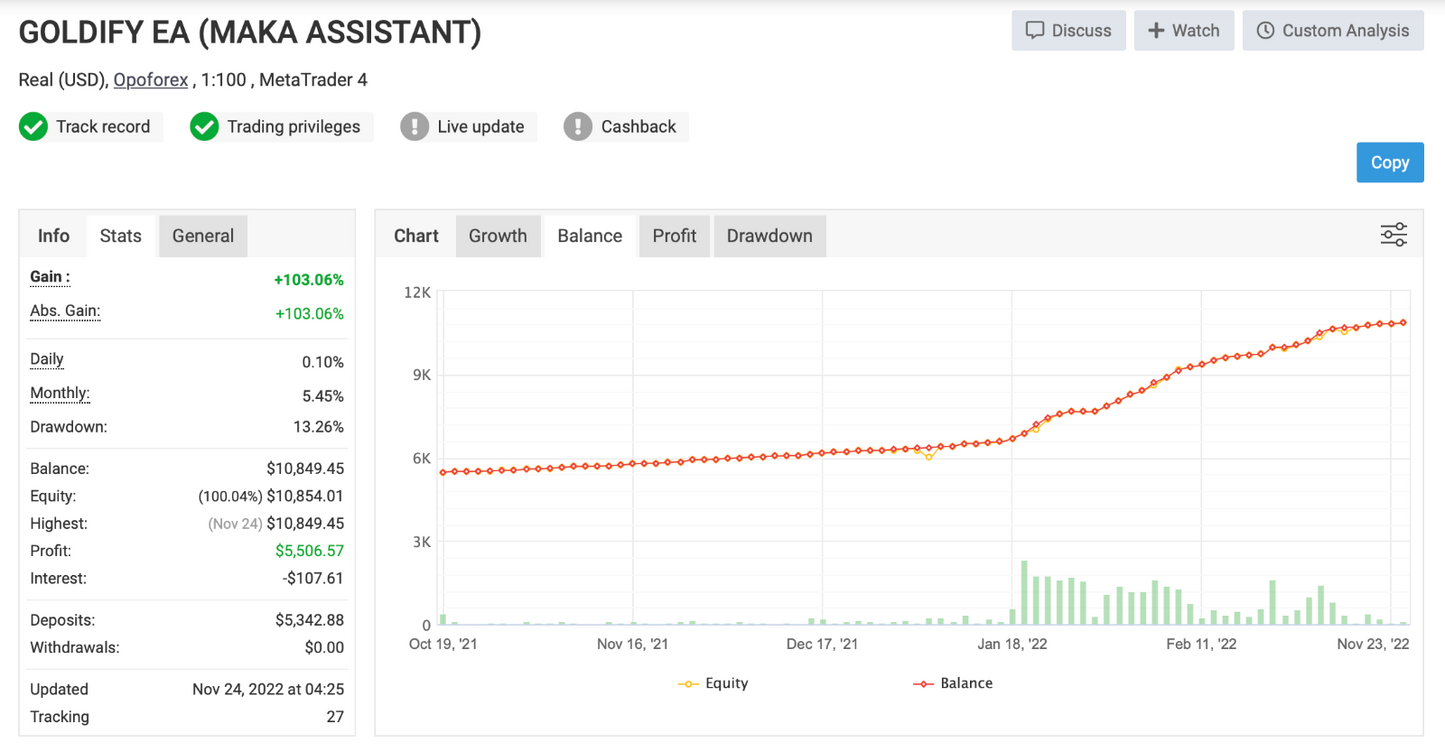This screenshot has width=1445, height=752.
Task: Select the Balance chart tab
Action: click(x=590, y=236)
